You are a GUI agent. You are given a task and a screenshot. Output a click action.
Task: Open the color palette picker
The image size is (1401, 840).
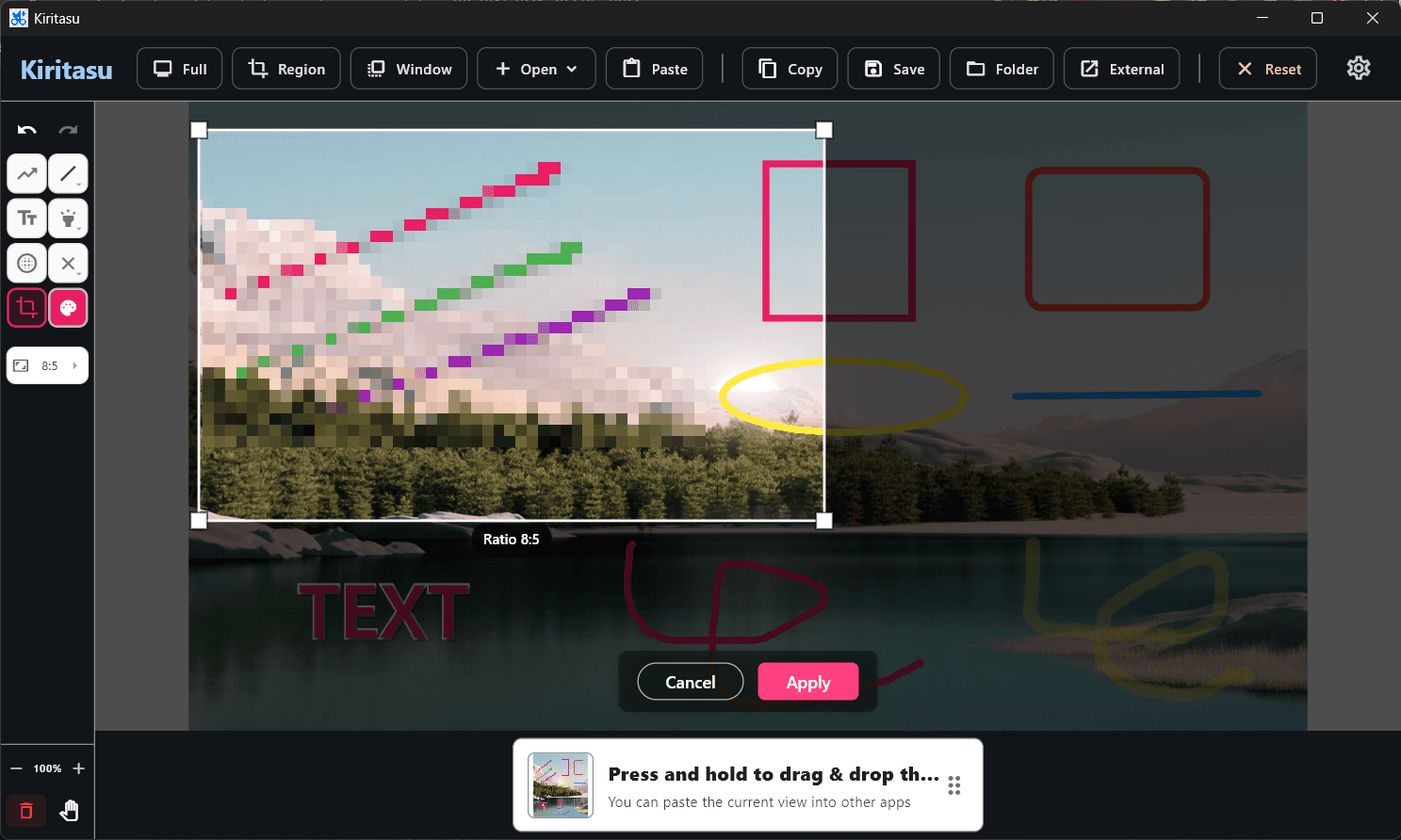68,308
